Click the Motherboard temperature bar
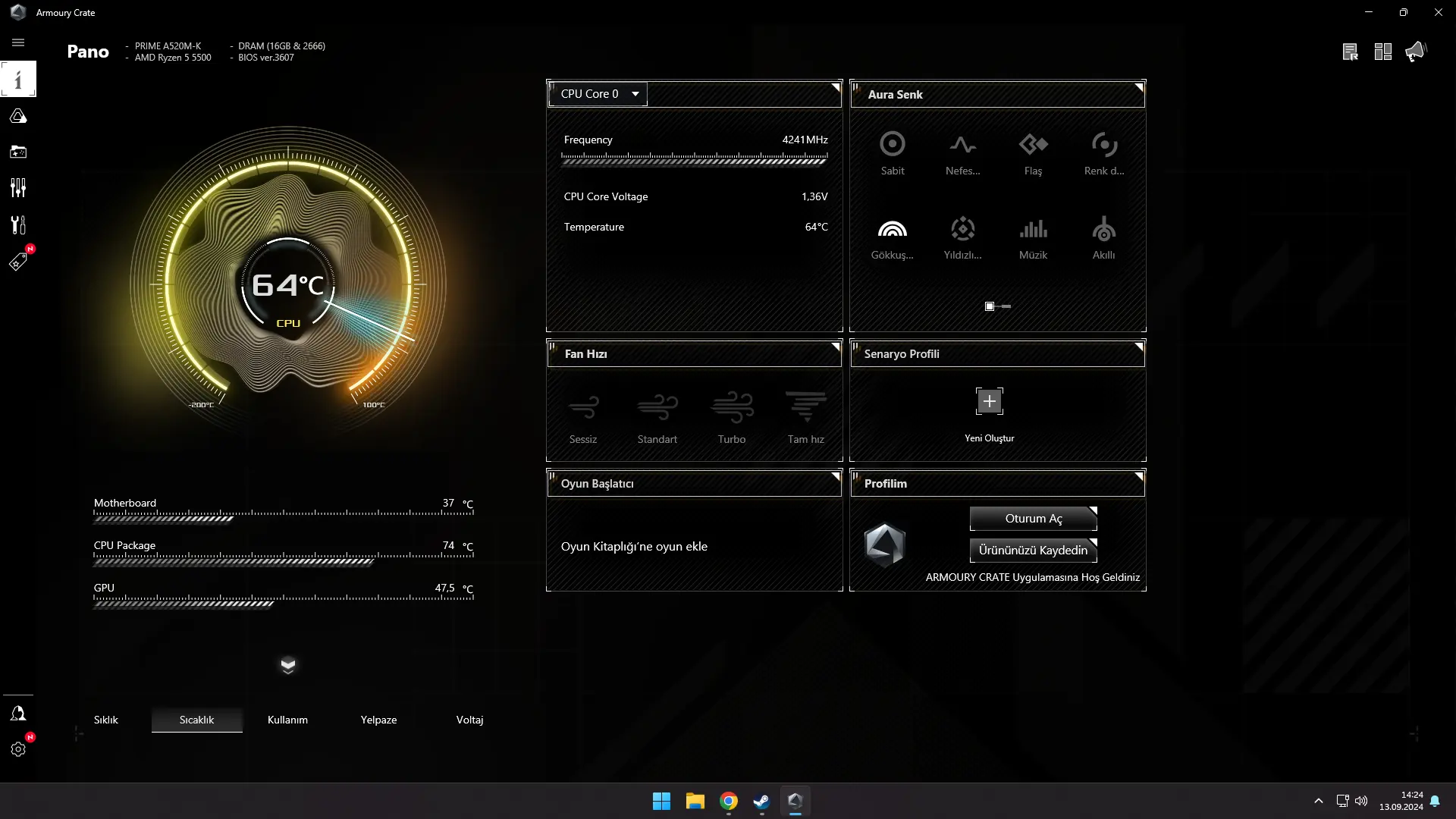The image size is (1456, 819). [x=284, y=517]
